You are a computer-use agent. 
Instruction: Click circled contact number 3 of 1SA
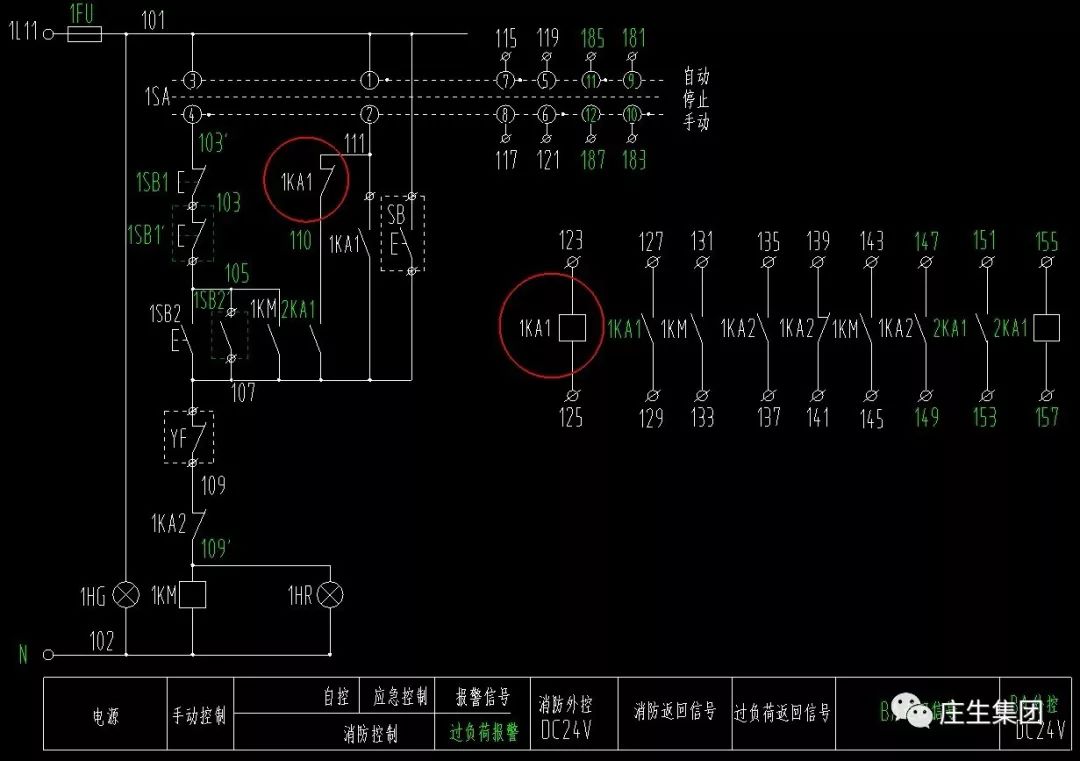(x=192, y=80)
